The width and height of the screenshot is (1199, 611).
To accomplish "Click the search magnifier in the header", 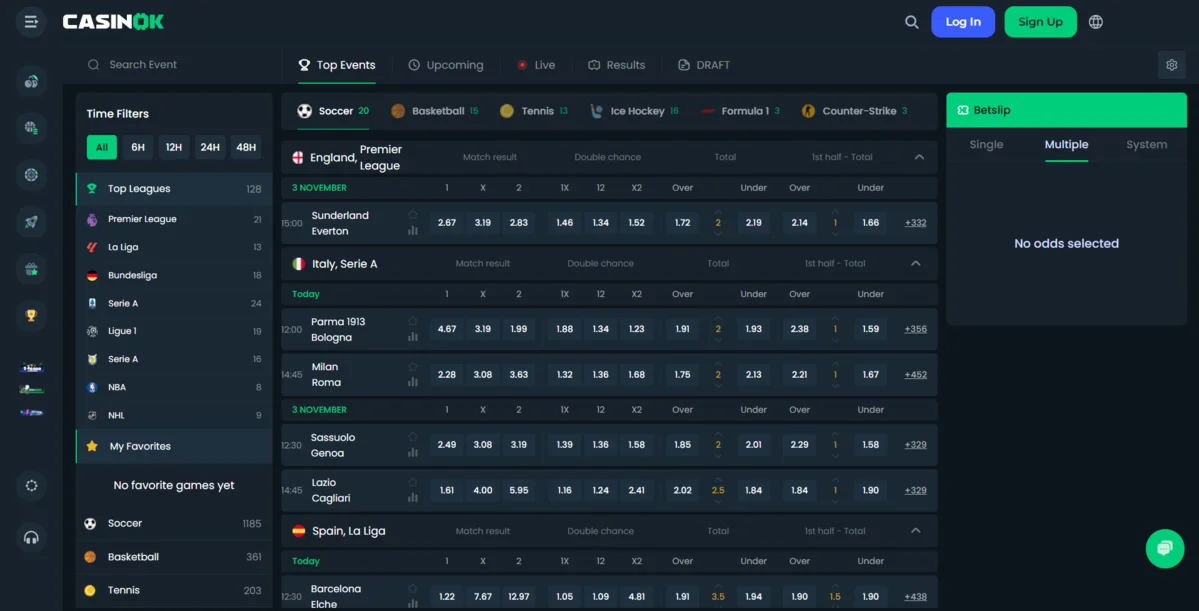I will (911, 22).
